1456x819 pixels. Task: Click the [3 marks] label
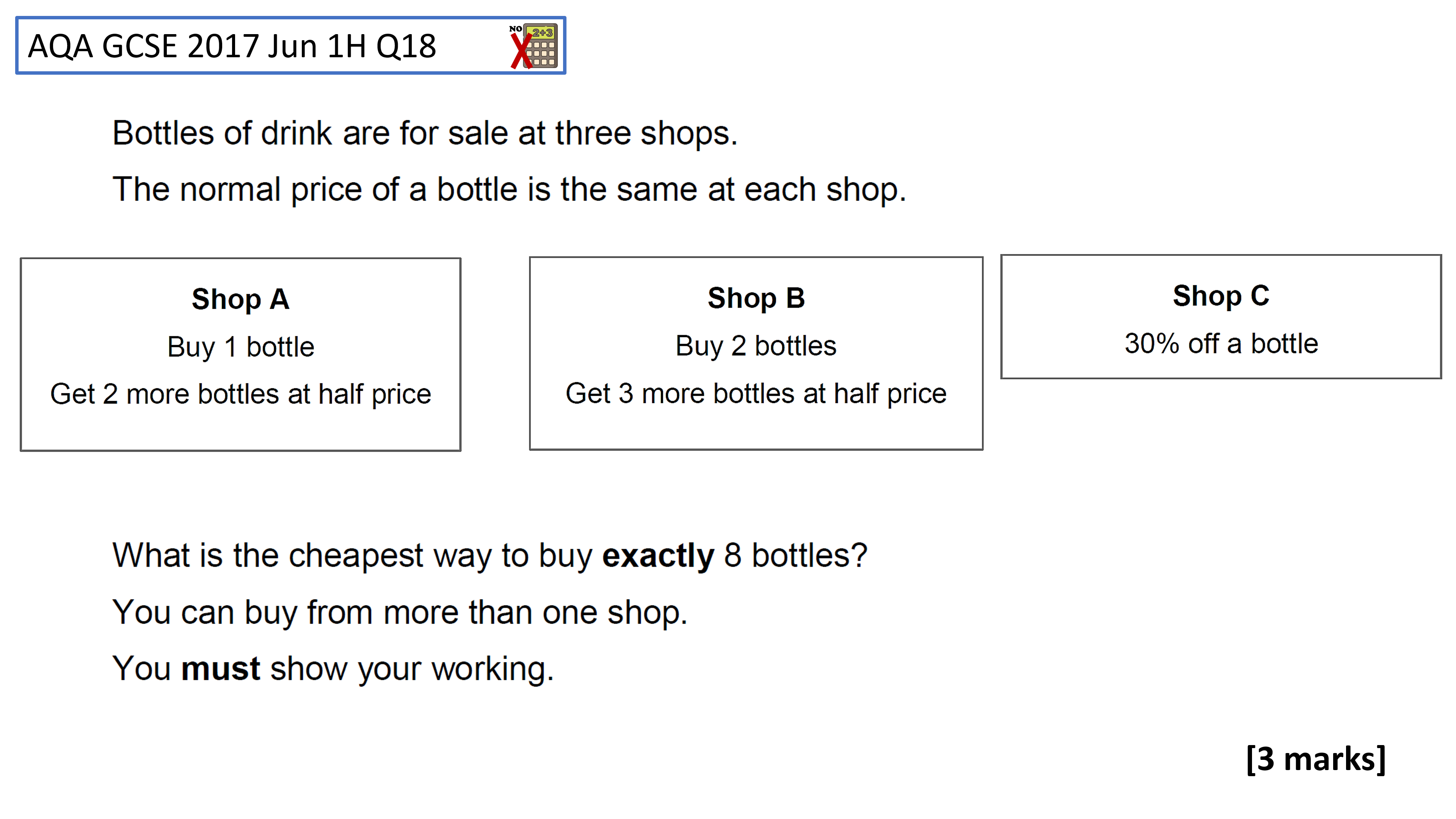(x=1316, y=758)
